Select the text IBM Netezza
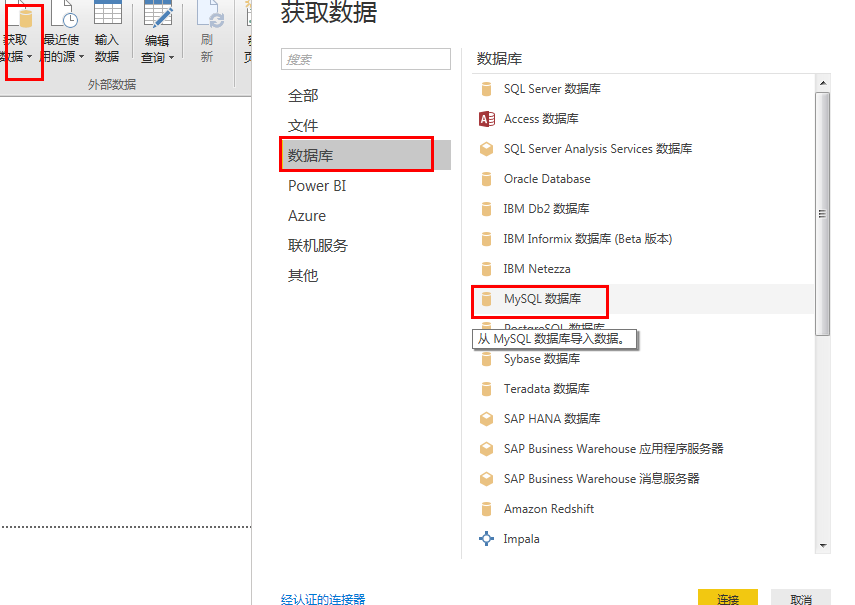 click(x=537, y=269)
